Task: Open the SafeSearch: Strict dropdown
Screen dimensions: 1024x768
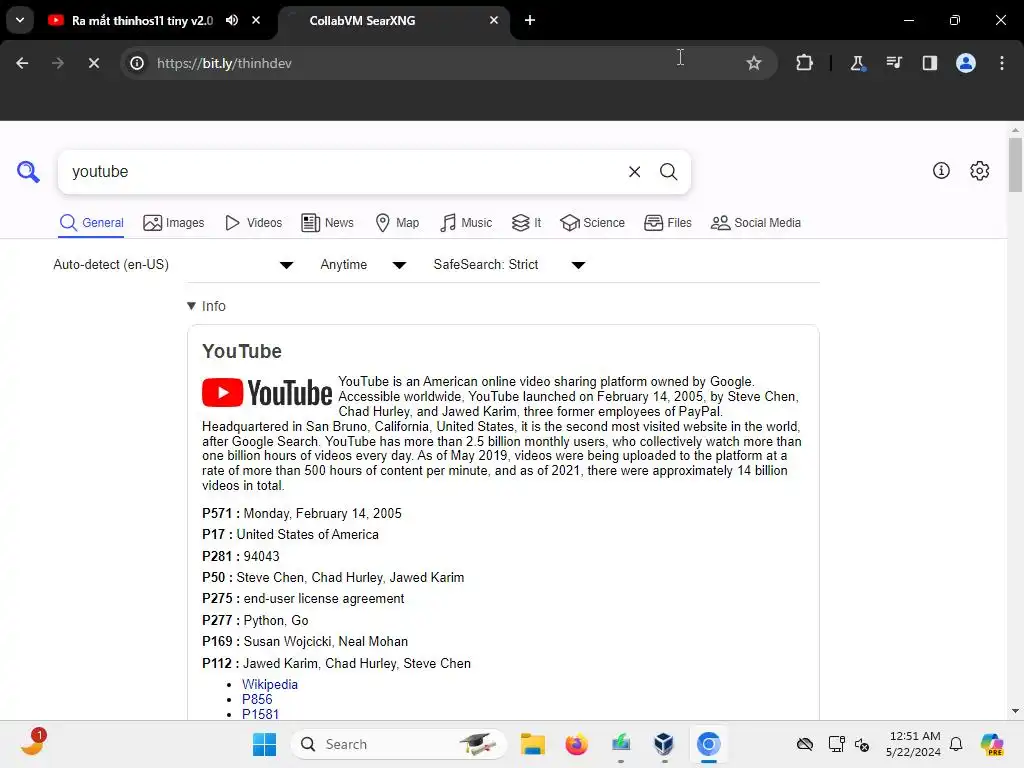Action: click(x=509, y=264)
